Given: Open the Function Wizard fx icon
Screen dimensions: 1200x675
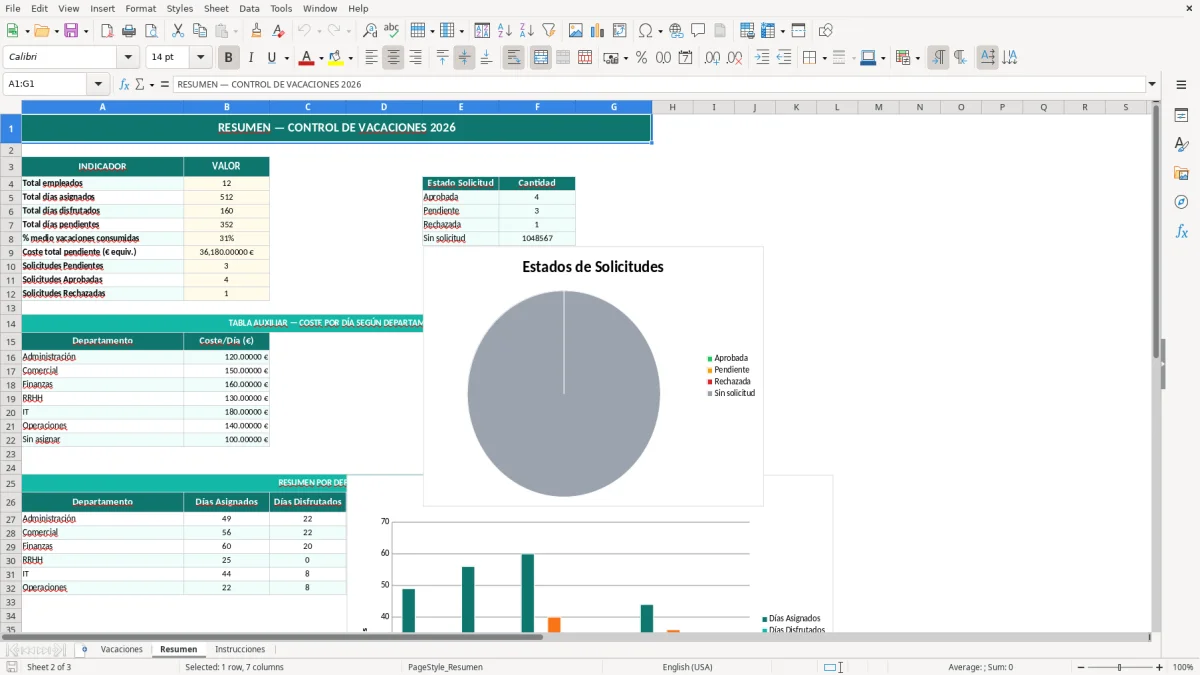Looking at the screenshot, I should [124, 84].
